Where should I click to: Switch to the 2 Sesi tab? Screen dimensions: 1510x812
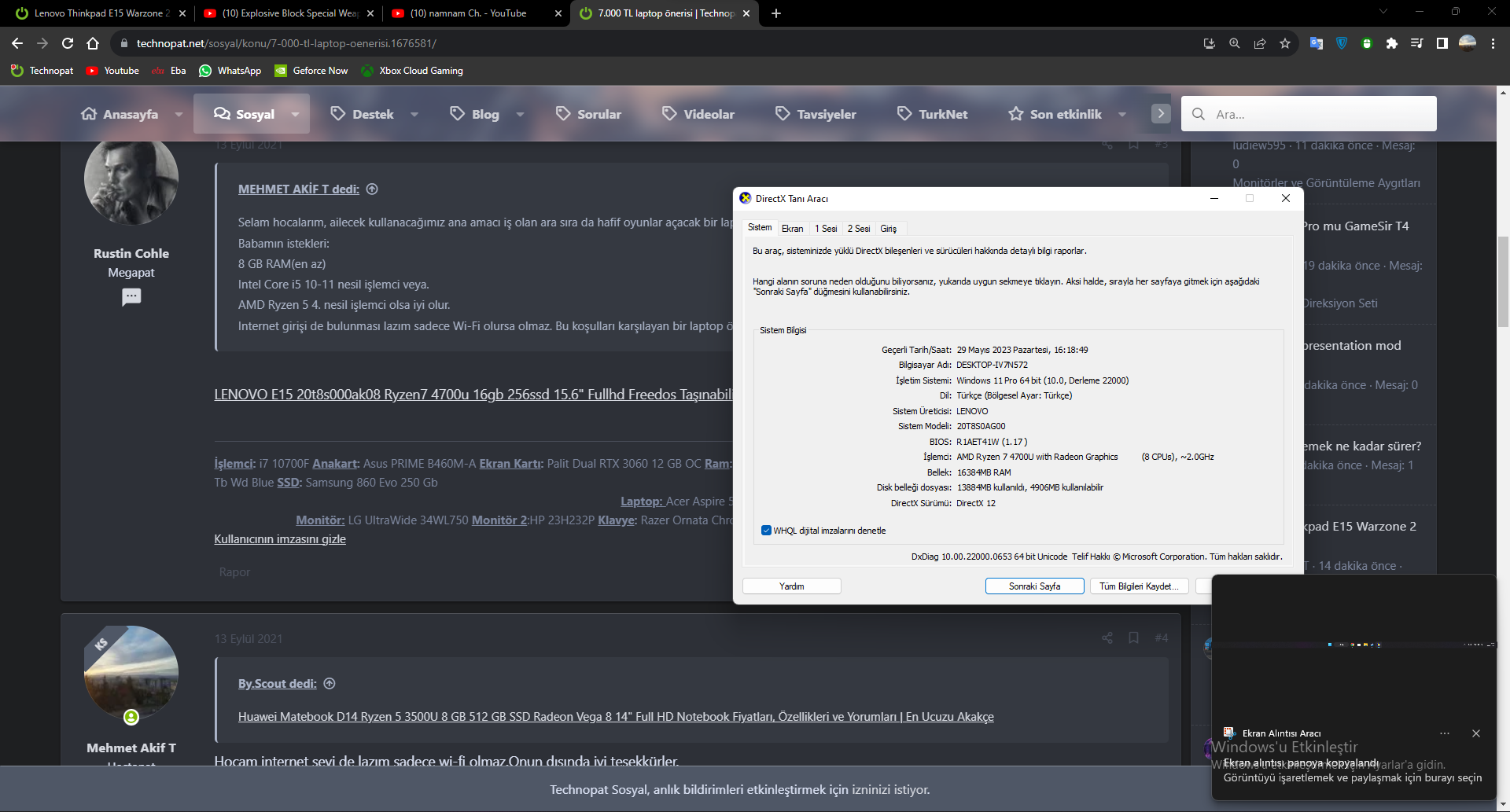tap(859, 229)
